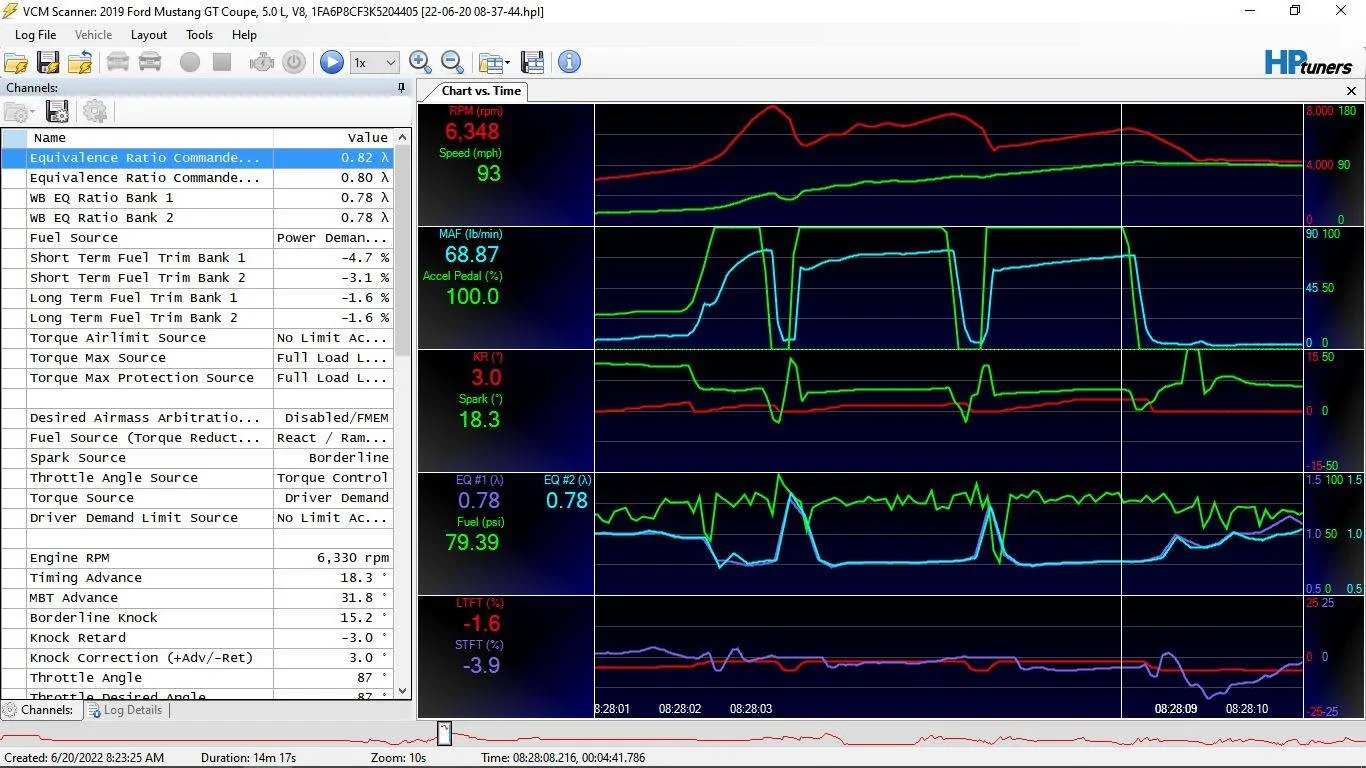Click the save layout icon in the toolbar
Screen dimensions: 1366x768
pyautogui.click(x=533, y=62)
